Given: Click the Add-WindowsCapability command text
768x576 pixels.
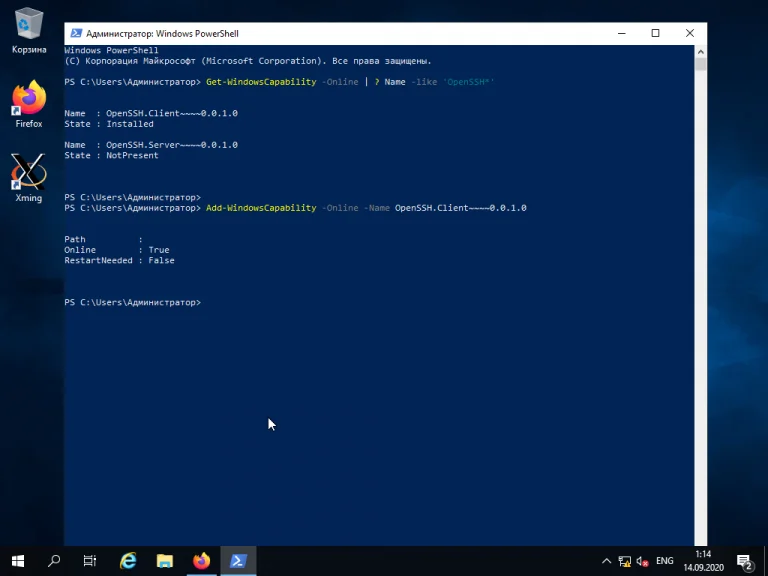Looking at the screenshot, I should 261,208.
